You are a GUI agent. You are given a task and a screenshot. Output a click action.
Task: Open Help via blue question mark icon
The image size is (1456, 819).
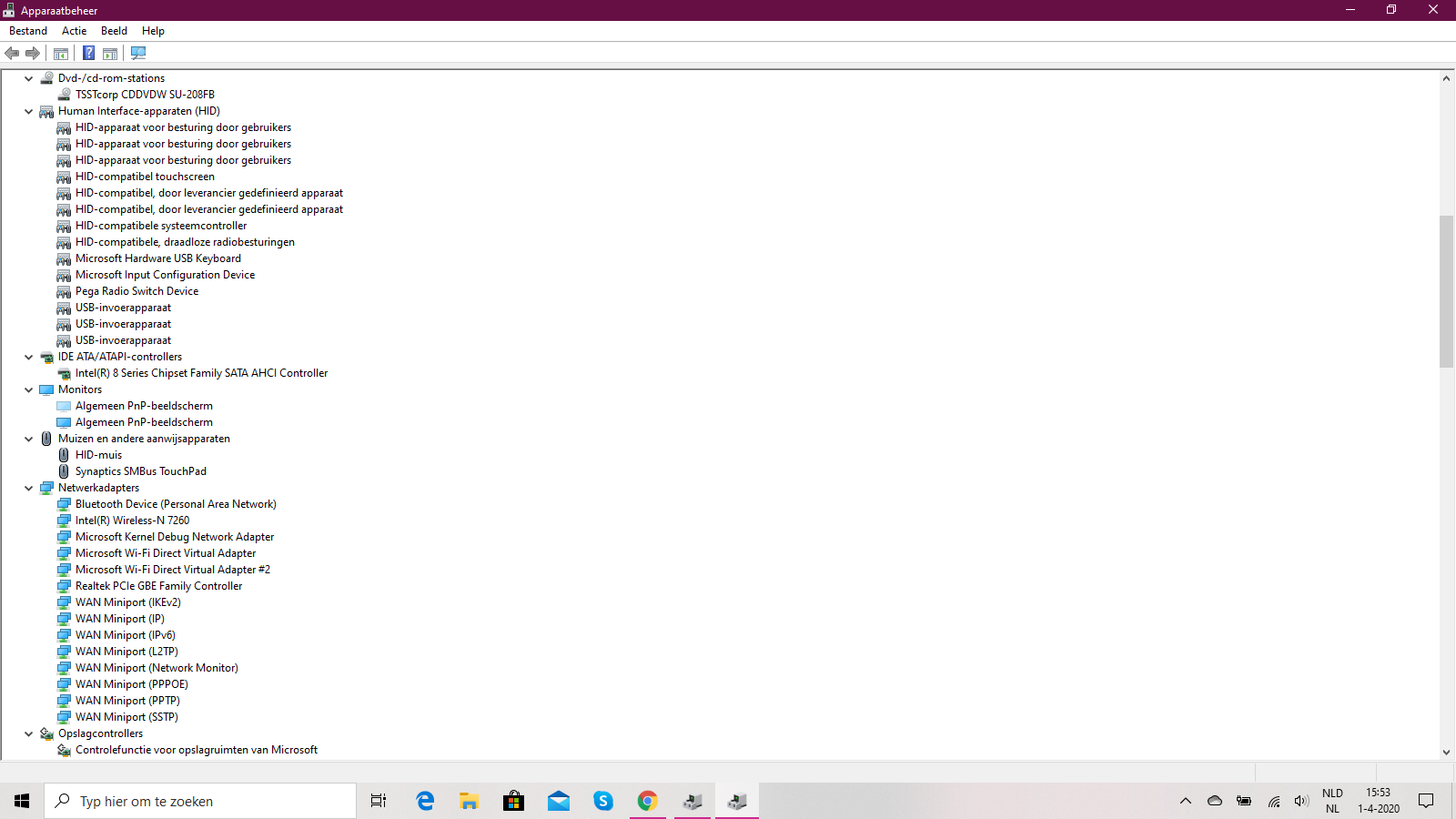click(88, 54)
